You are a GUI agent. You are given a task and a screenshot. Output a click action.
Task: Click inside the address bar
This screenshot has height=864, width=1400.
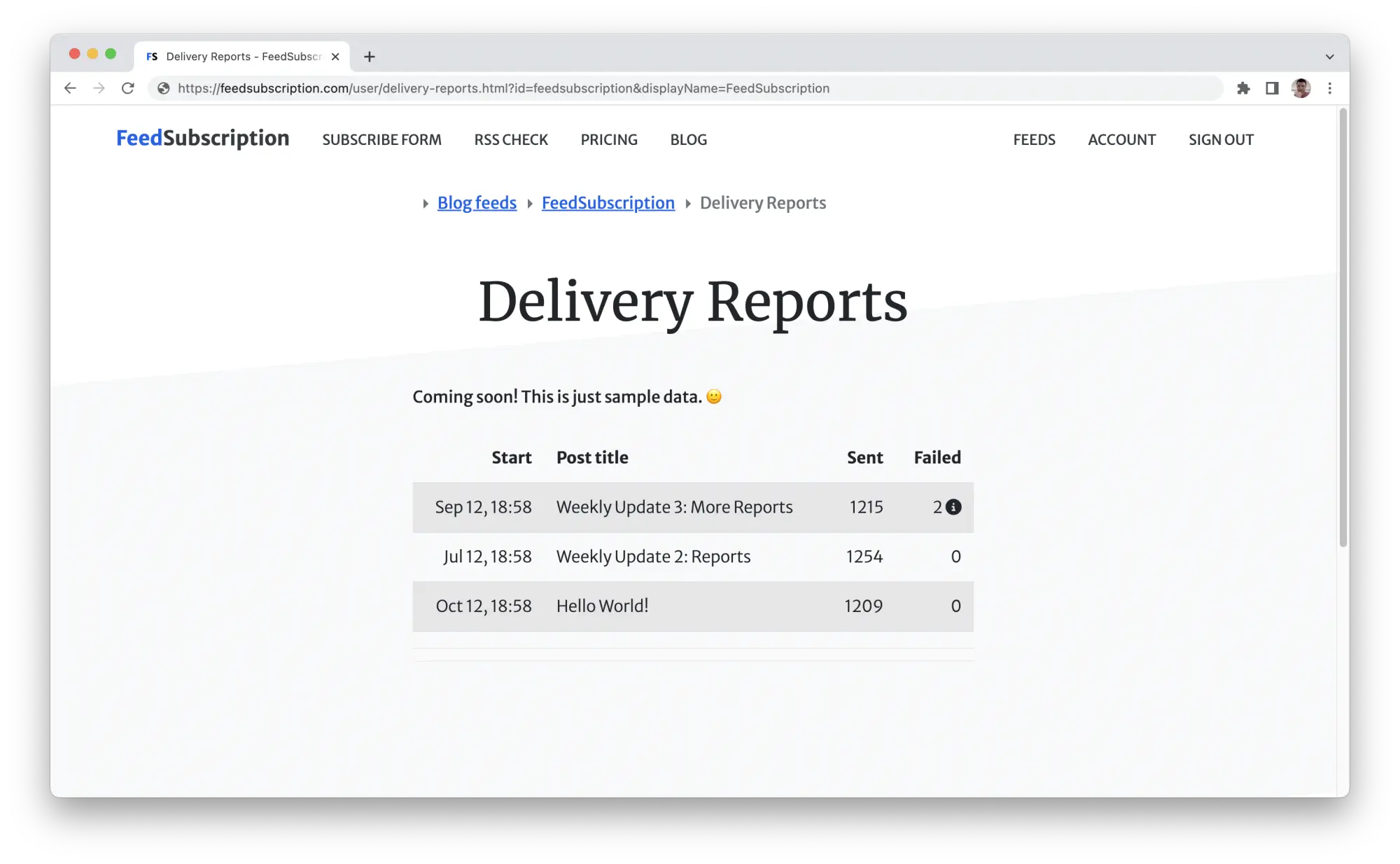tap(490, 88)
